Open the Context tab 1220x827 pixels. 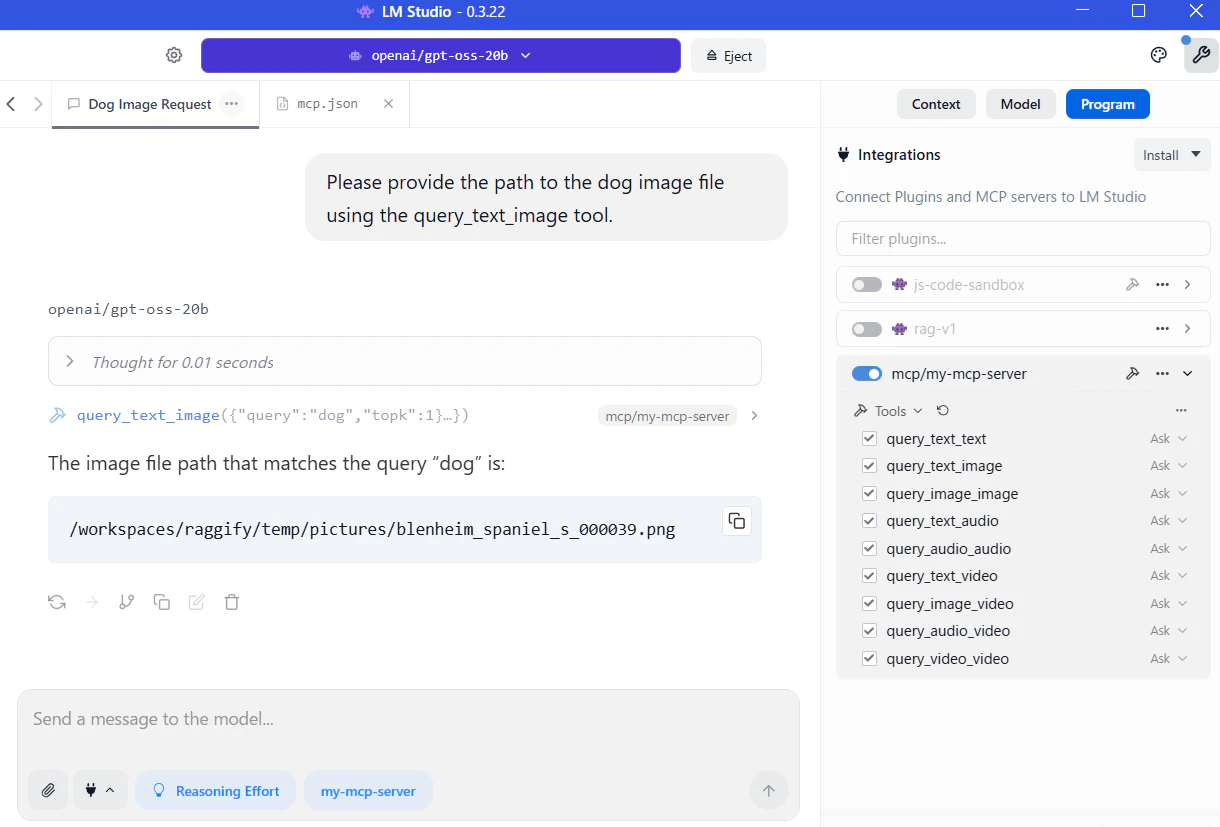pos(936,104)
